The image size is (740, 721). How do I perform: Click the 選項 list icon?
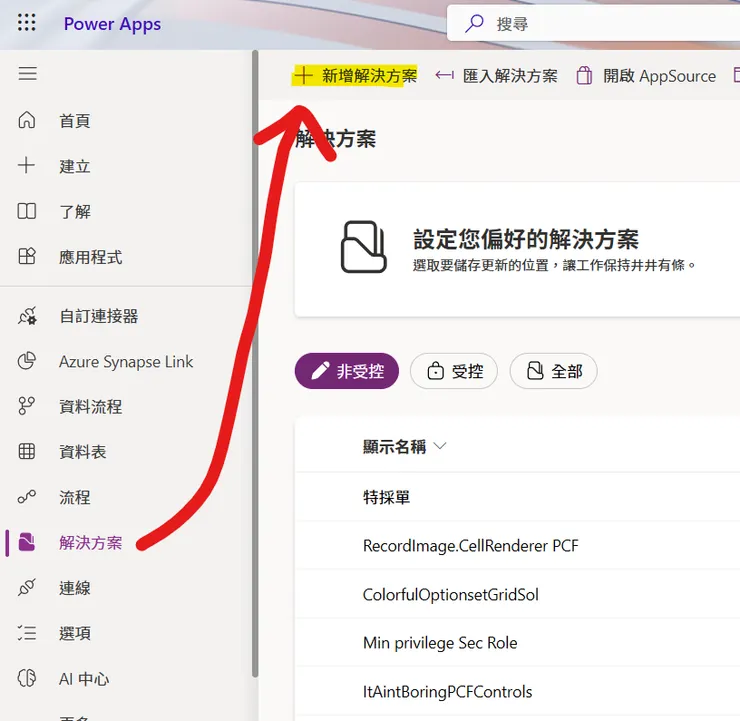pyautogui.click(x=26, y=633)
